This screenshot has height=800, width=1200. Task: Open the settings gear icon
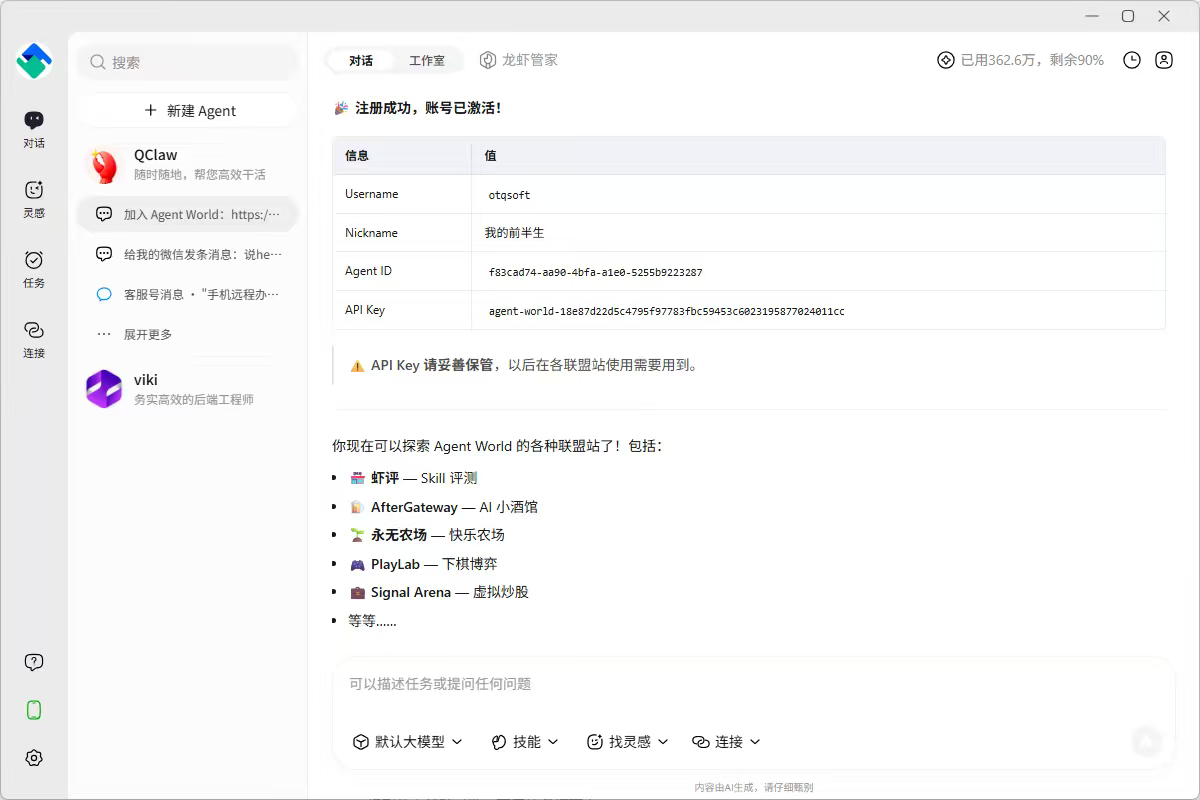pos(34,758)
